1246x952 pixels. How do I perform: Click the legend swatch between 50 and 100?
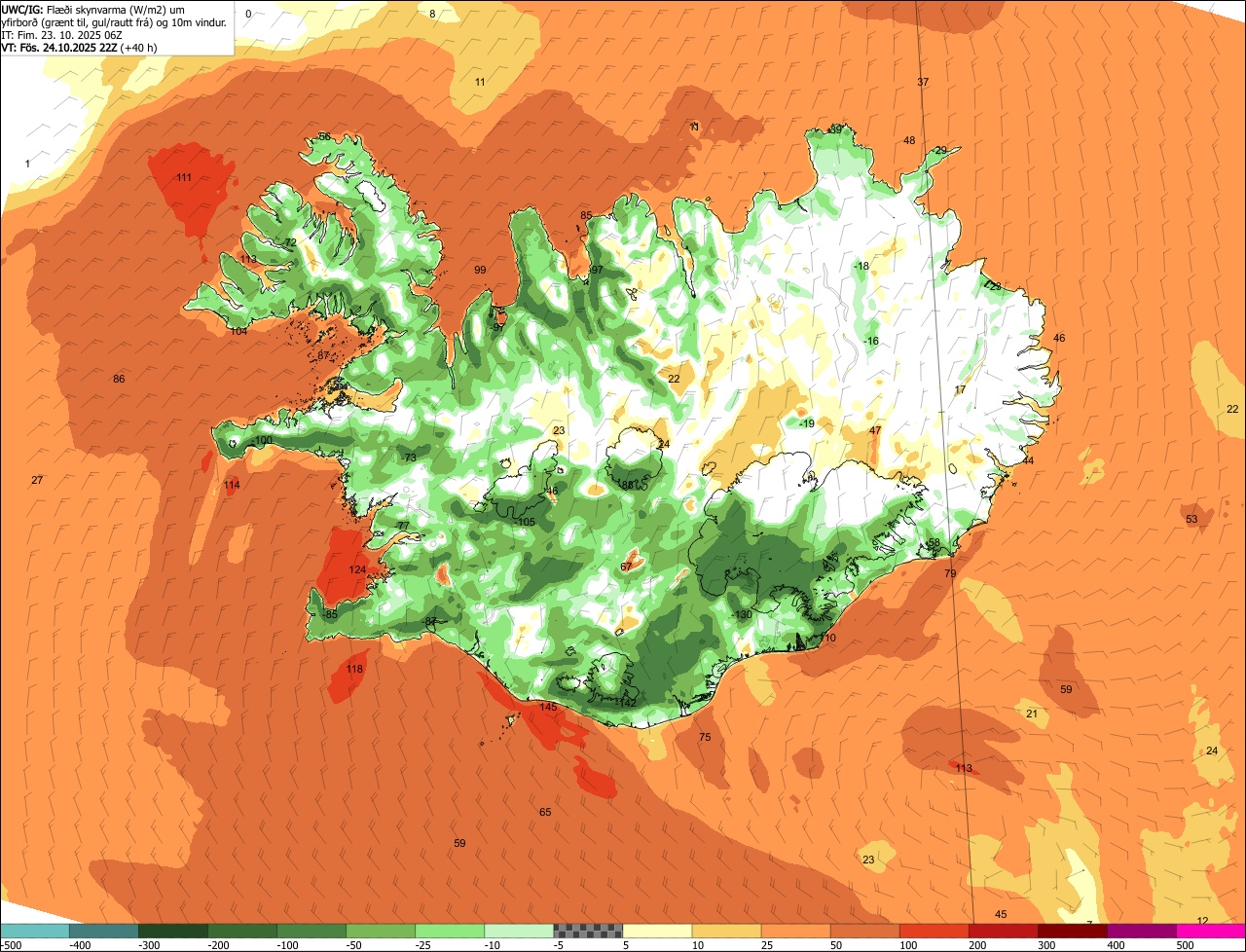pyautogui.click(x=865, y=931)
